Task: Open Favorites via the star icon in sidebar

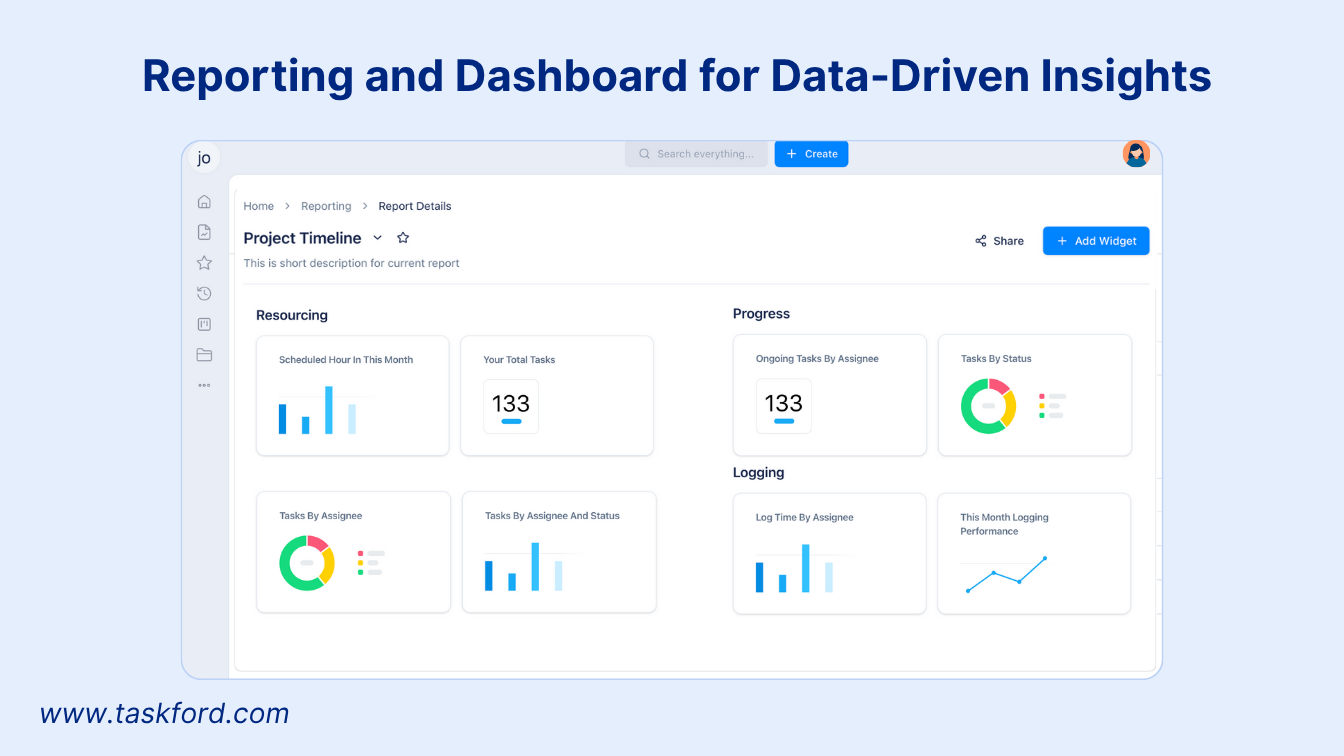Action: coord(204,262)
